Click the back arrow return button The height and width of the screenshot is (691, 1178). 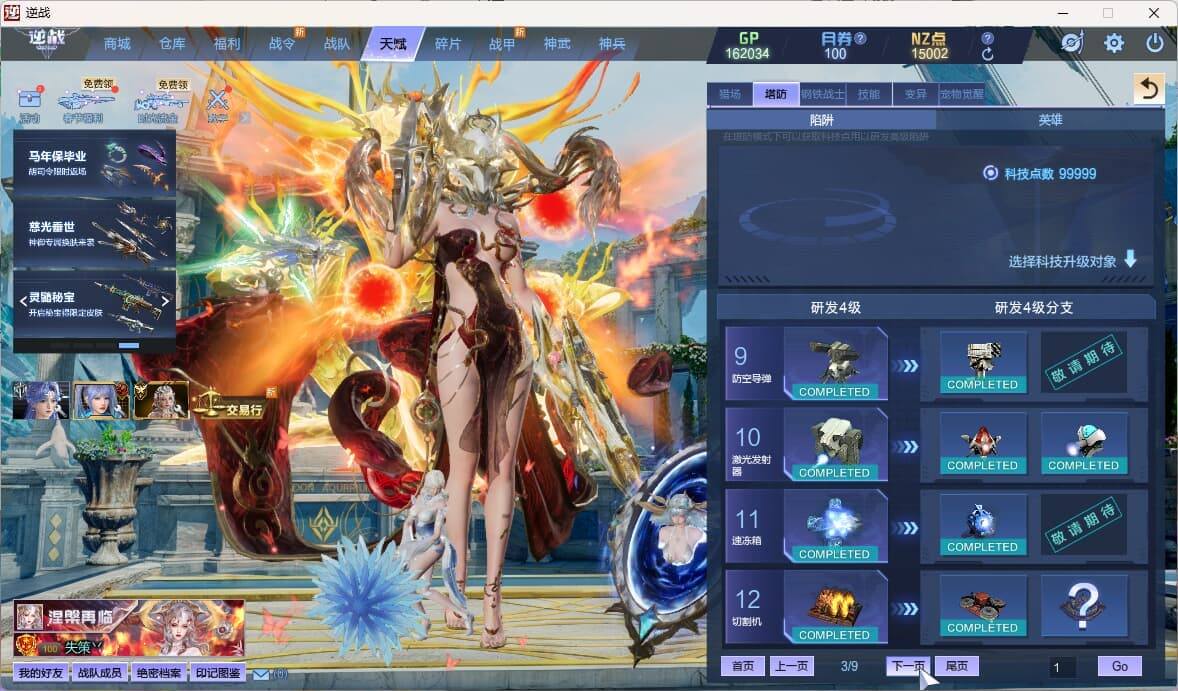1149,89
